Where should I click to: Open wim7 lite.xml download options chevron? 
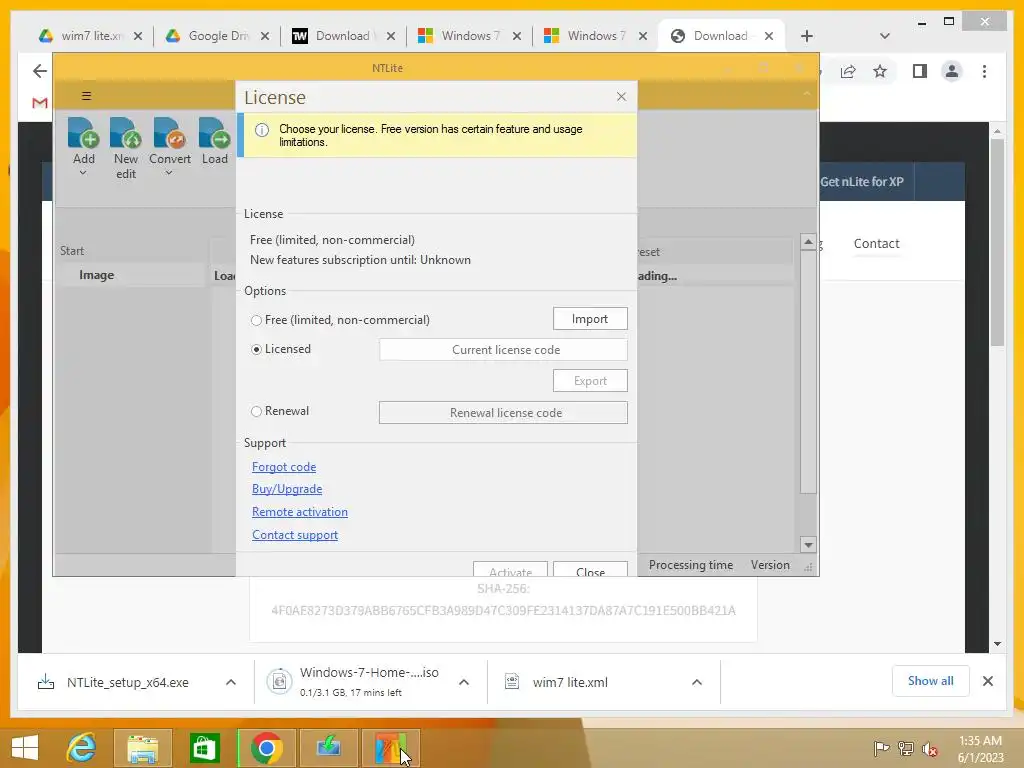pos(697,682)
